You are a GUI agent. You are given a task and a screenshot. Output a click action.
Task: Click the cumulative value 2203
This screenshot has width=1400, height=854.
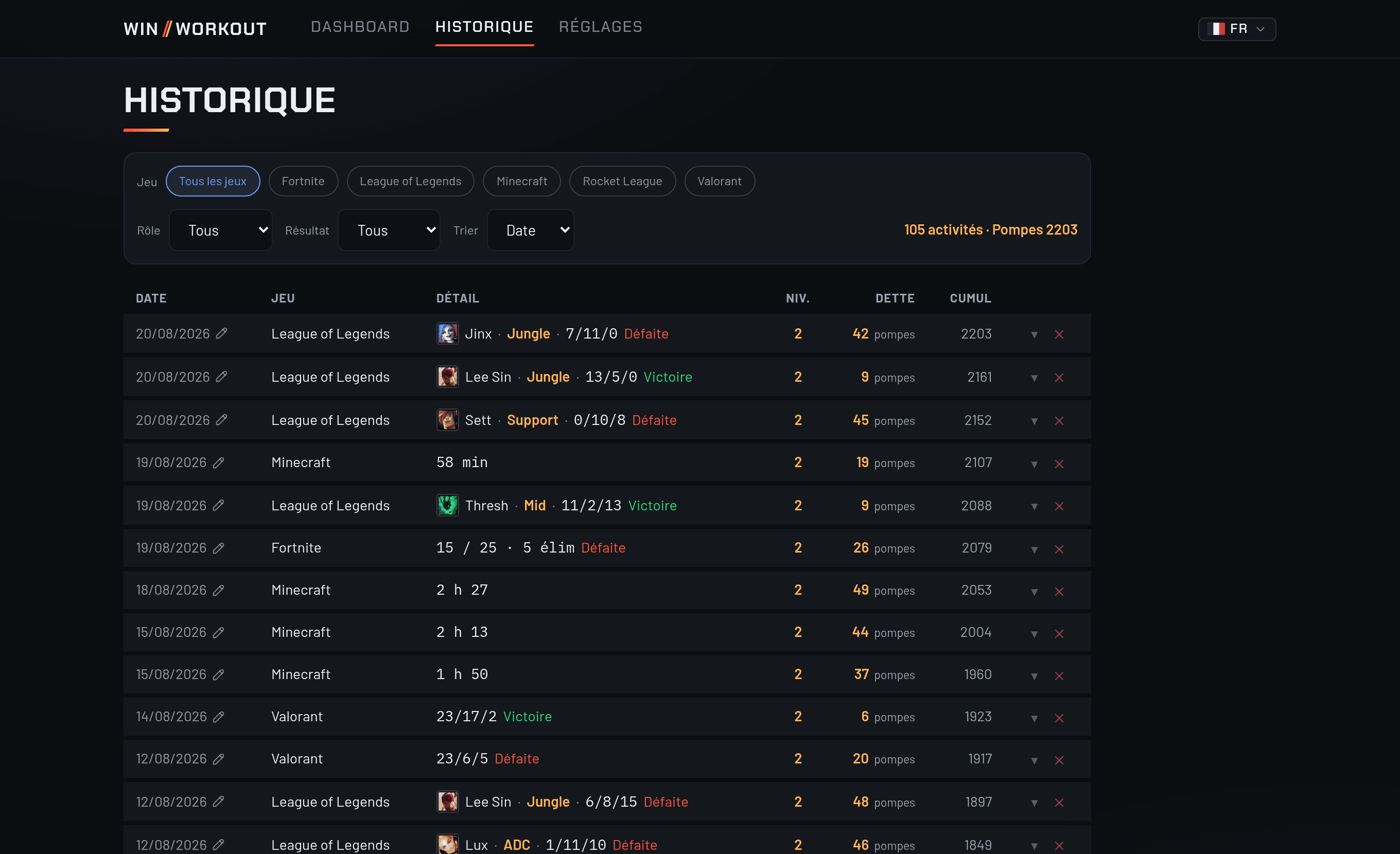tap(976, 334)
